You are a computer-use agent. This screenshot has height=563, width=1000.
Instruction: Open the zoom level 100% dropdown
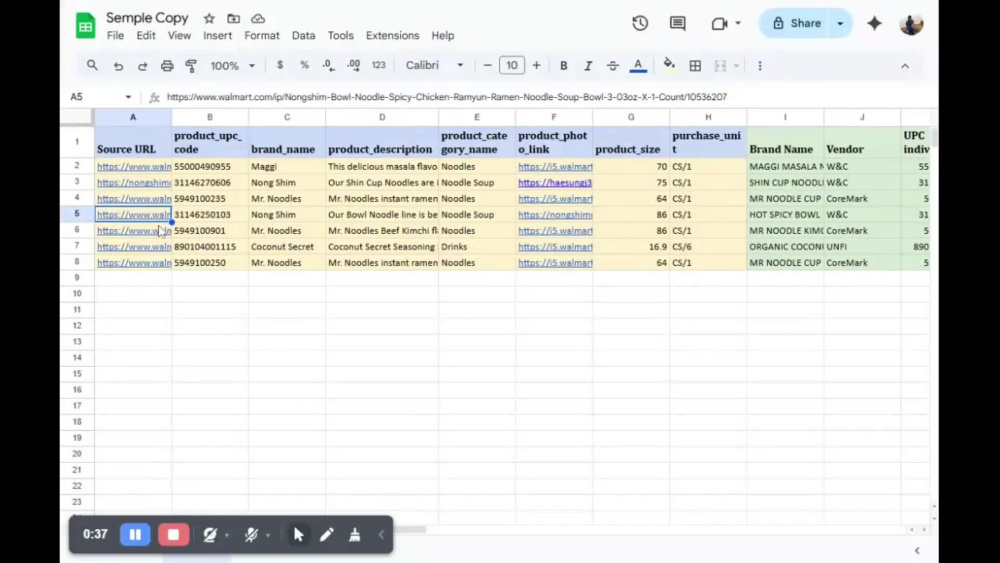[233, 66]
